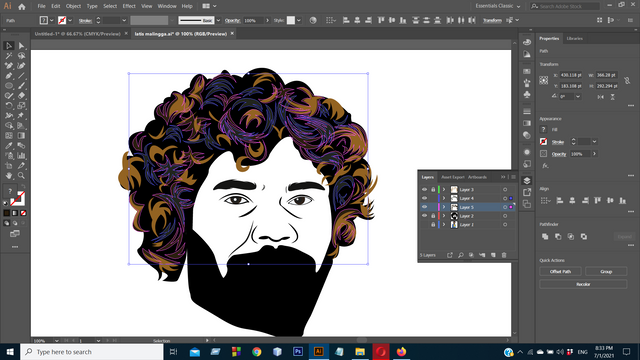Open the Layers panel dock icon
This screenshot has height=360, width=640.
coord(527,180)
